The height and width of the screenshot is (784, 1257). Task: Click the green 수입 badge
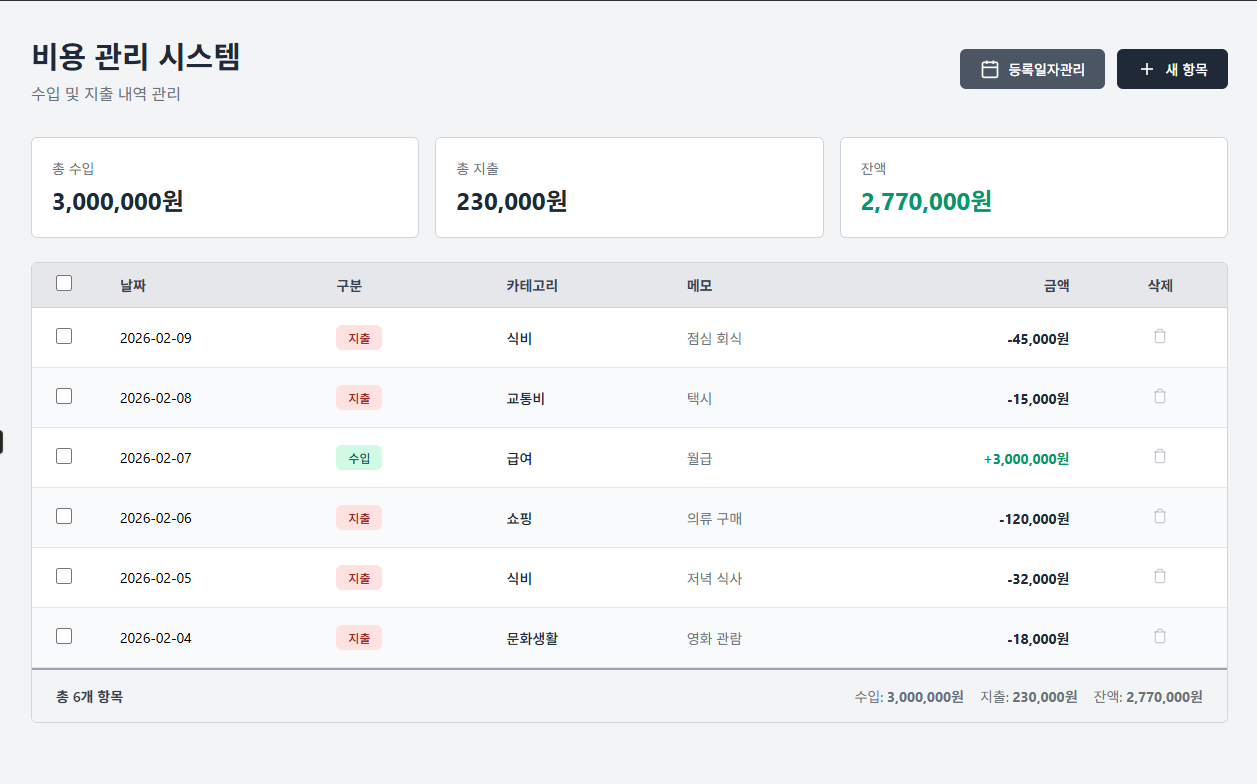pos(358,458)
